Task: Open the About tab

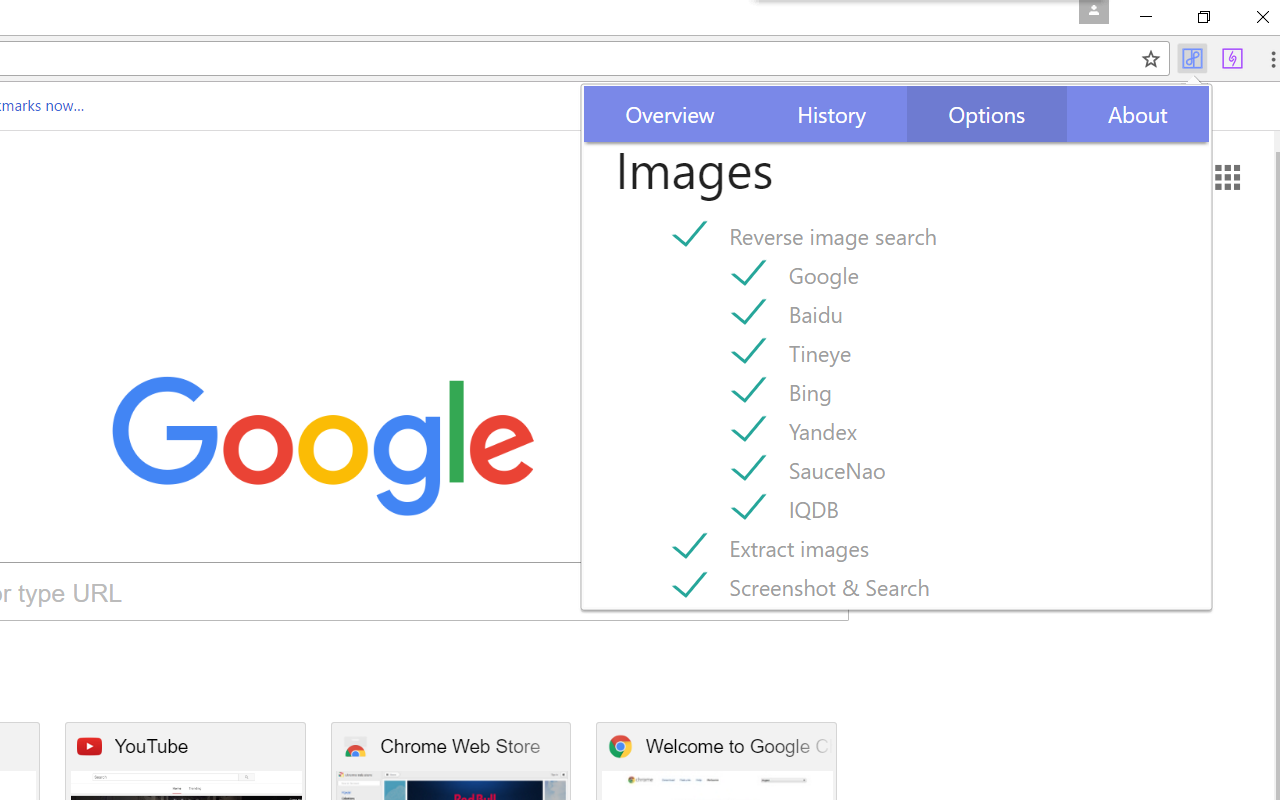Action: click(1137, 114)
